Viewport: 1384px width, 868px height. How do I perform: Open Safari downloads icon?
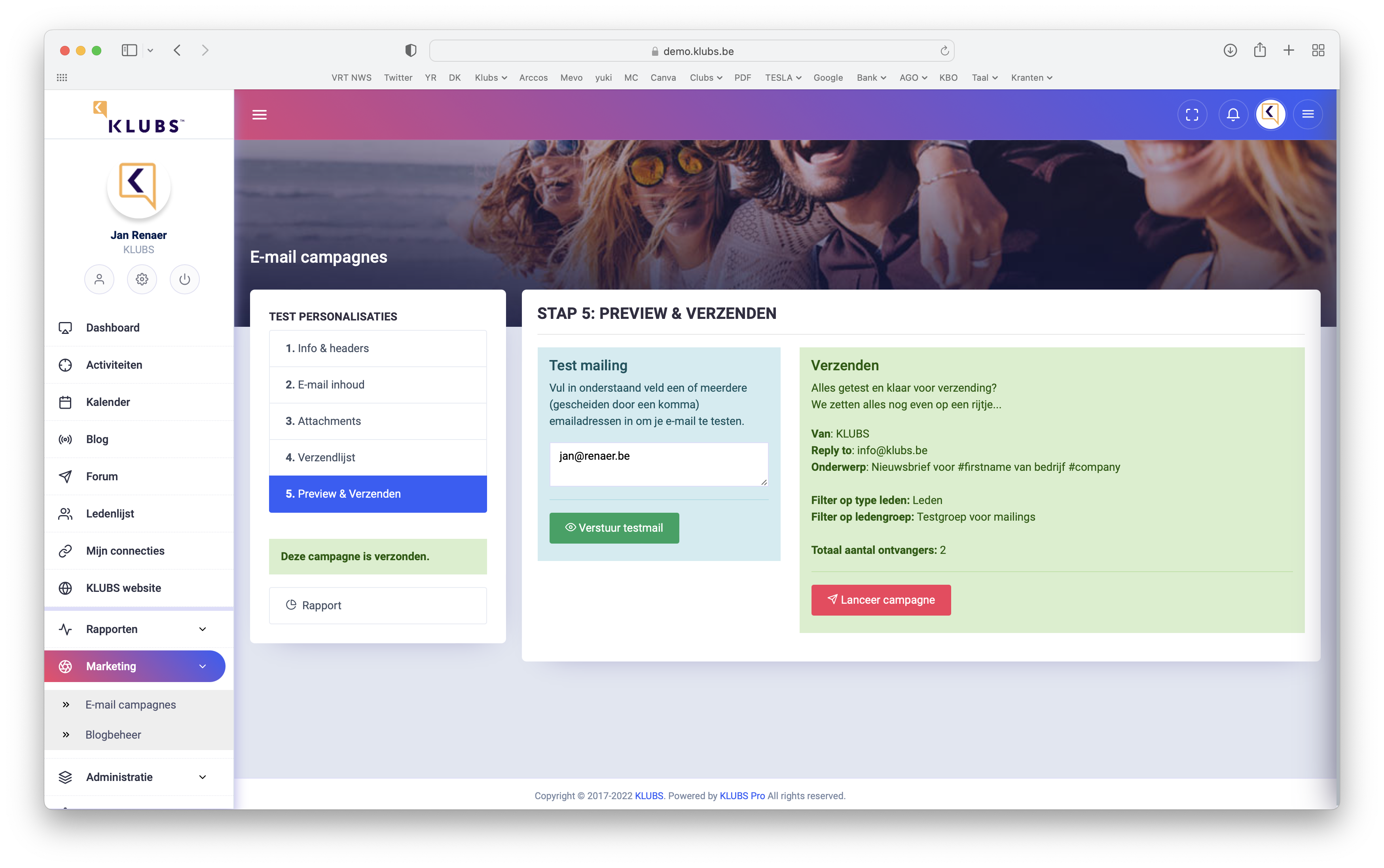pos(1230,51)
